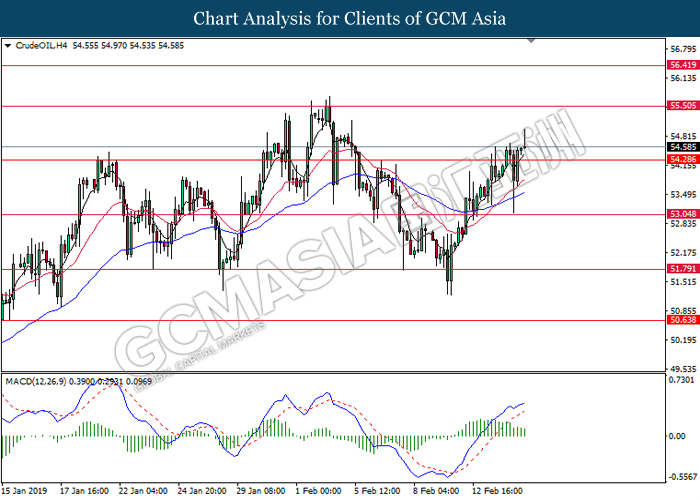The height and width of the screenshot is (500, 700).
Task: Click the MACD scale value 0.7301
Action: [682, 380]
